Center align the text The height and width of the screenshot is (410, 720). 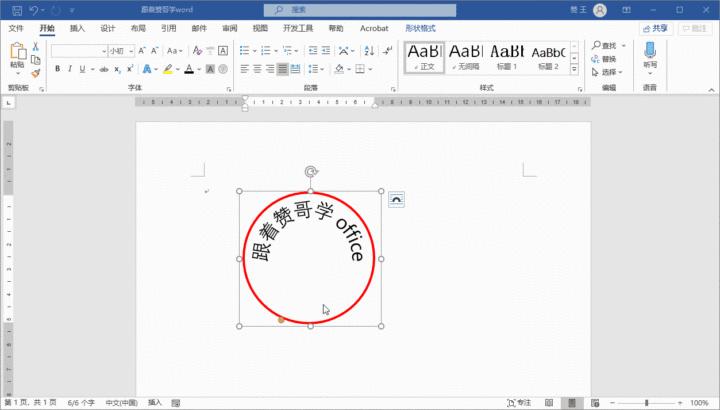coord(257,69)
